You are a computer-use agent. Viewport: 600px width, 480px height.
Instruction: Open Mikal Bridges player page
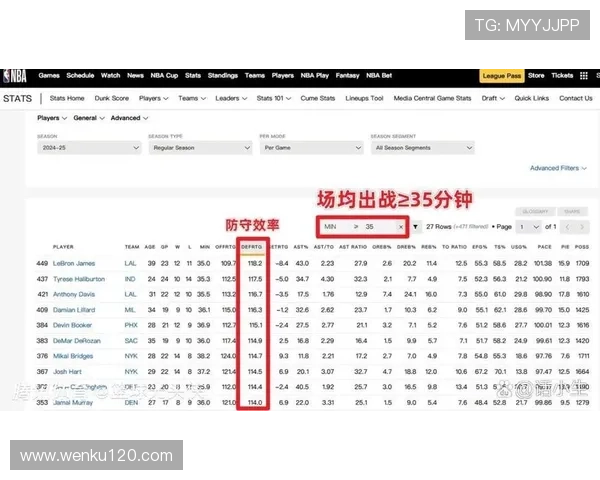tap(73, 356)
